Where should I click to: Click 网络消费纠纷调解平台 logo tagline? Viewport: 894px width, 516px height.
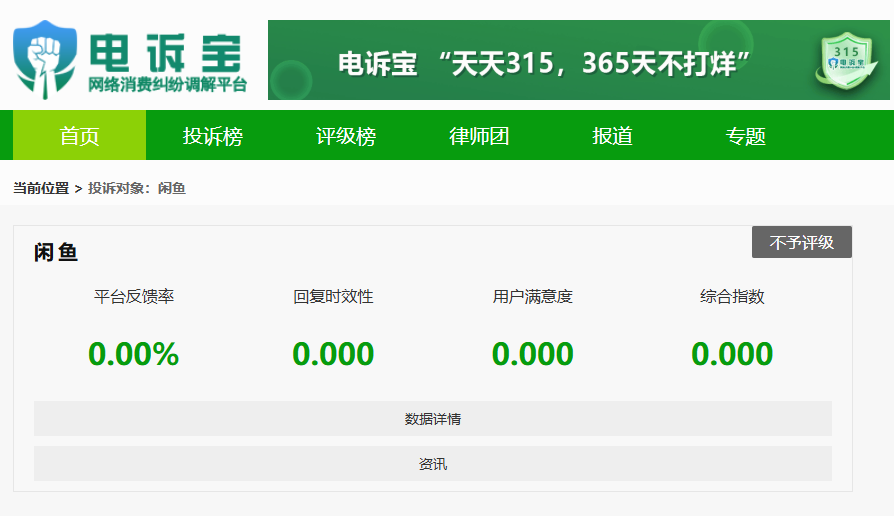pos(168,84)
